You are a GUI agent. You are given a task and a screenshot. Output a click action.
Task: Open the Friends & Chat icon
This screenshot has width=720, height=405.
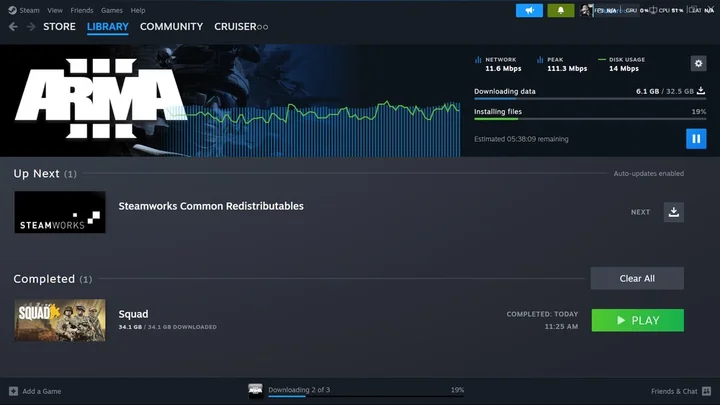(x=707, y=391)
